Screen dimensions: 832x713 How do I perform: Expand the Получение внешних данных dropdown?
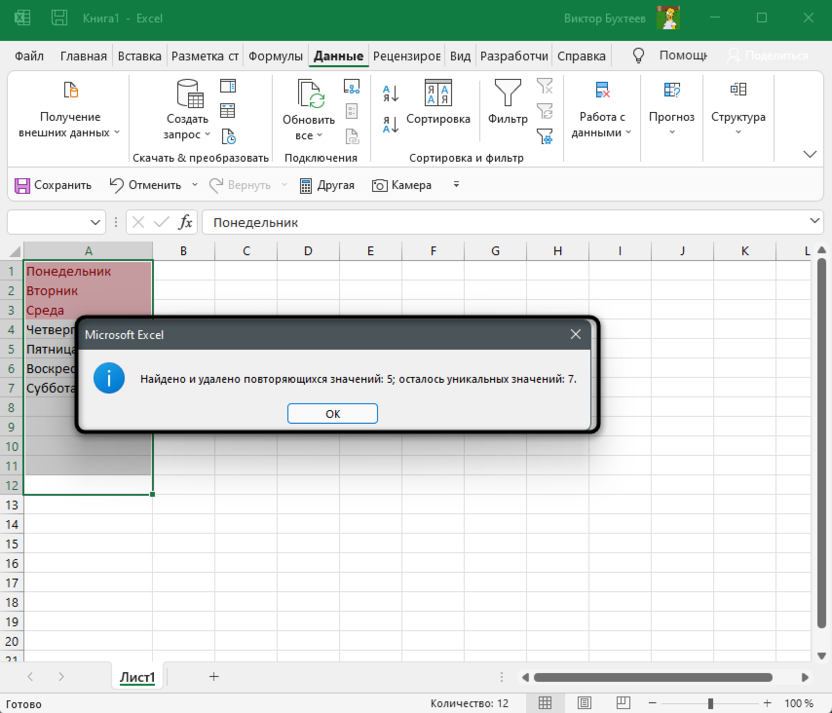click(x=117, y=132)
